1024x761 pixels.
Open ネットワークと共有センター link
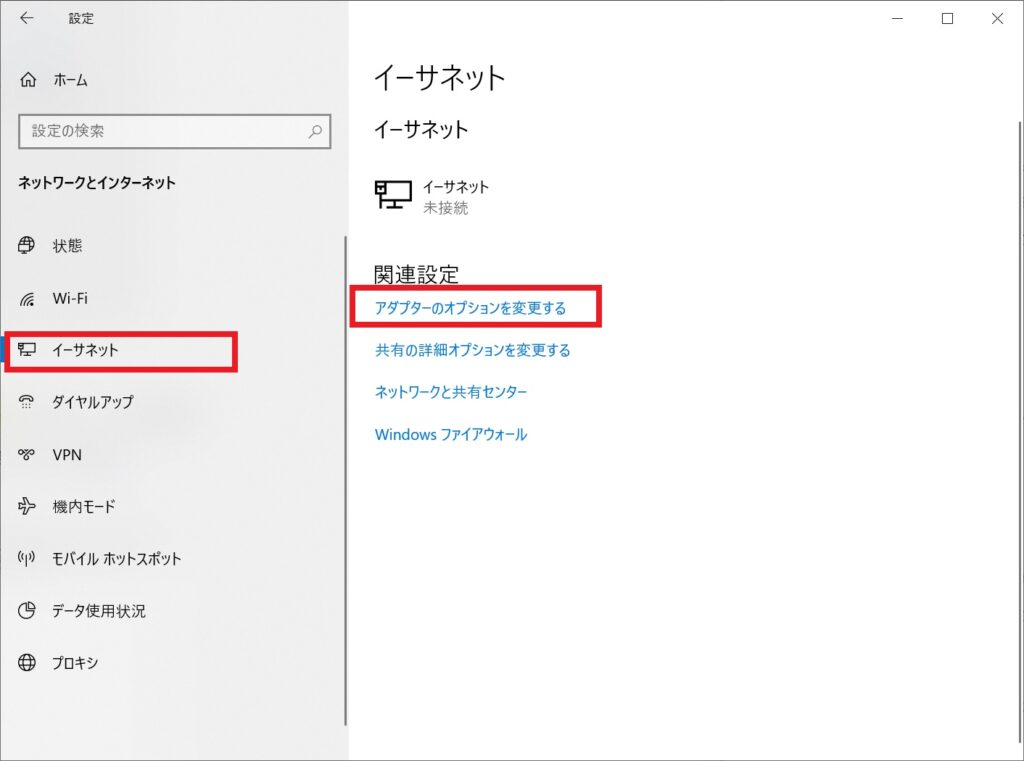click(451, 392)
